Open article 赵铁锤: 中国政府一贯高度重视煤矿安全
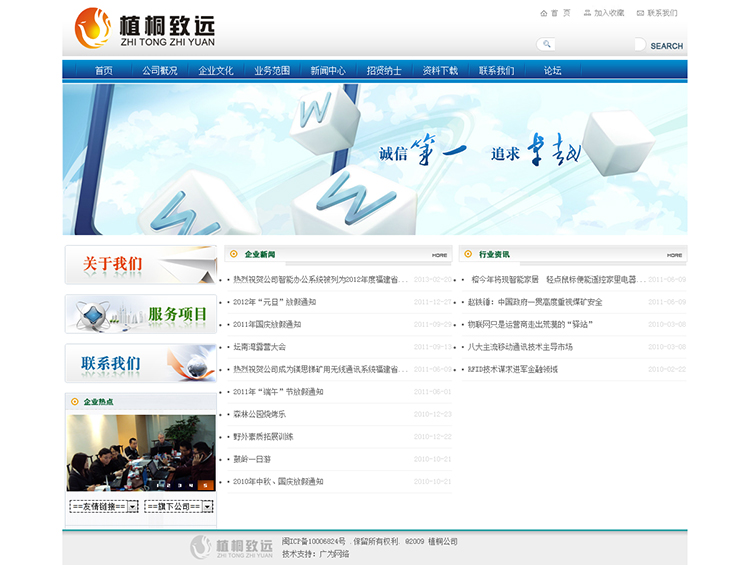 (x=535, y=302)
